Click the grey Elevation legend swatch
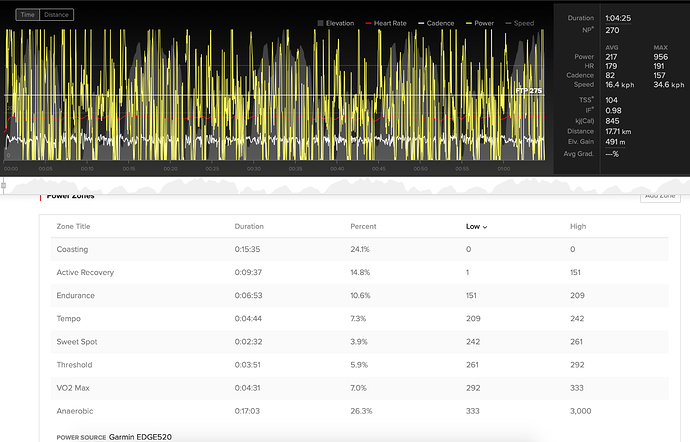This screenshot has width=690, height=442. [320, 23]
